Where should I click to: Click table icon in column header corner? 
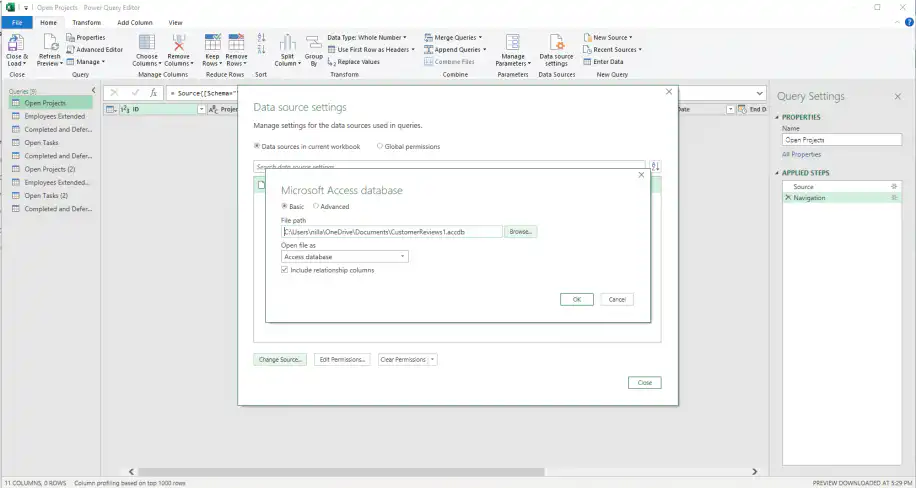coord(111,109)
